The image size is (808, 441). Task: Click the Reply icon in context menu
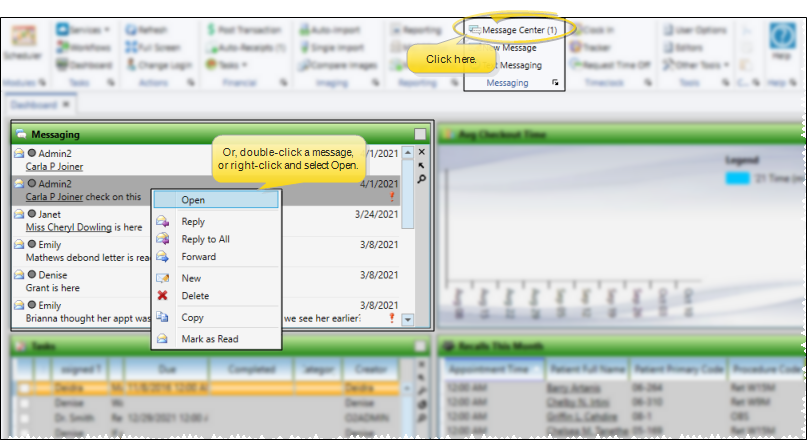162,222
